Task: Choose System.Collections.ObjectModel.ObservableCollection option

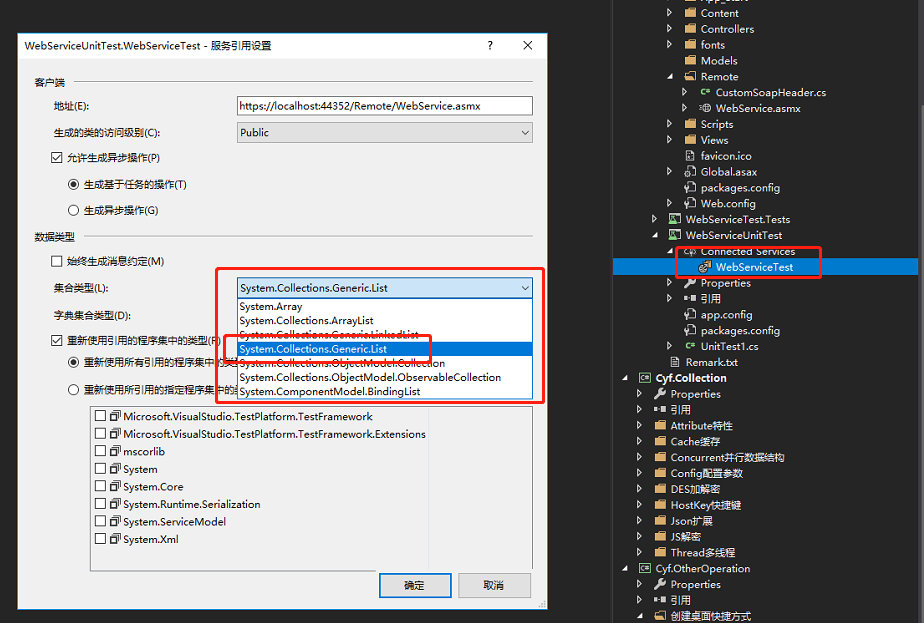Action: pos(385,377)
